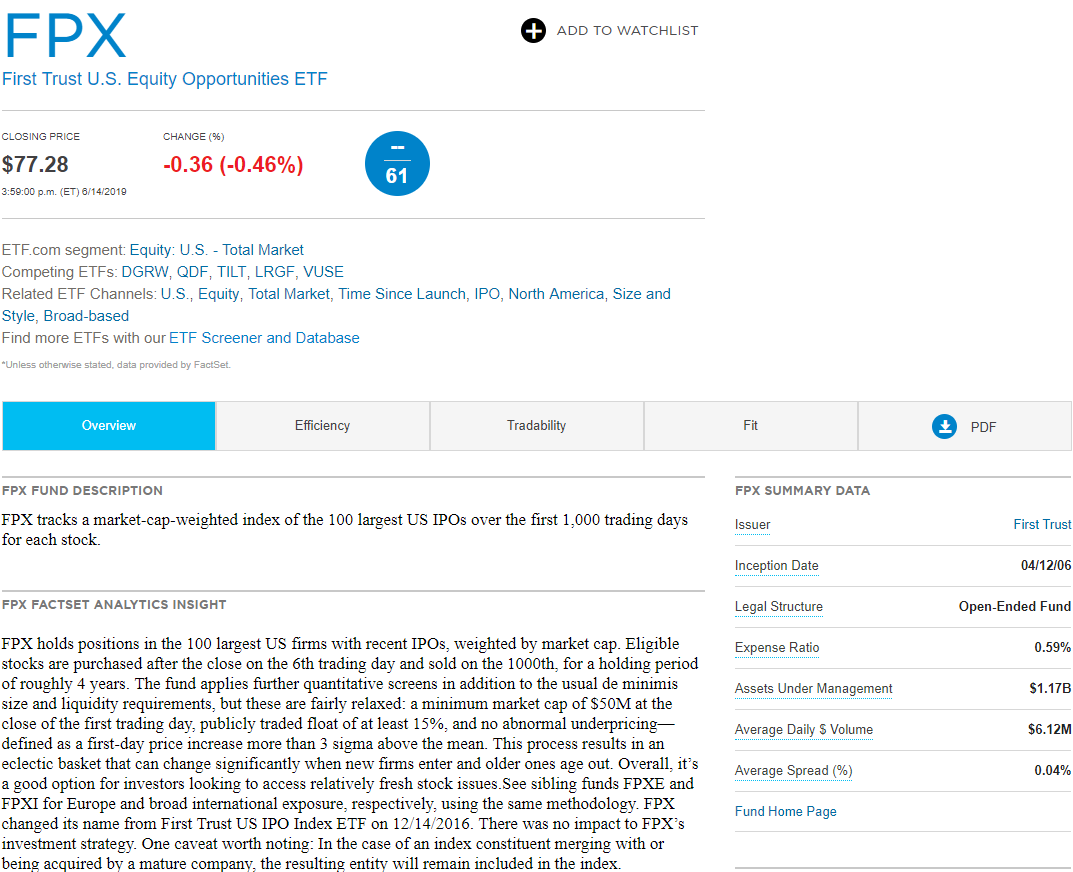
Task: Open the Total Market channel link
Action: (288, 294)
